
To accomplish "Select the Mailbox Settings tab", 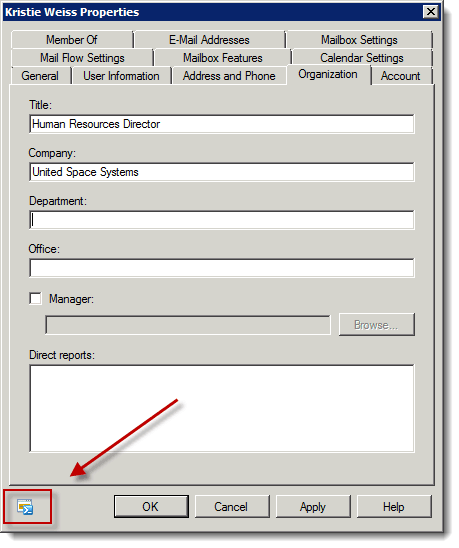I will coord(359,39).
